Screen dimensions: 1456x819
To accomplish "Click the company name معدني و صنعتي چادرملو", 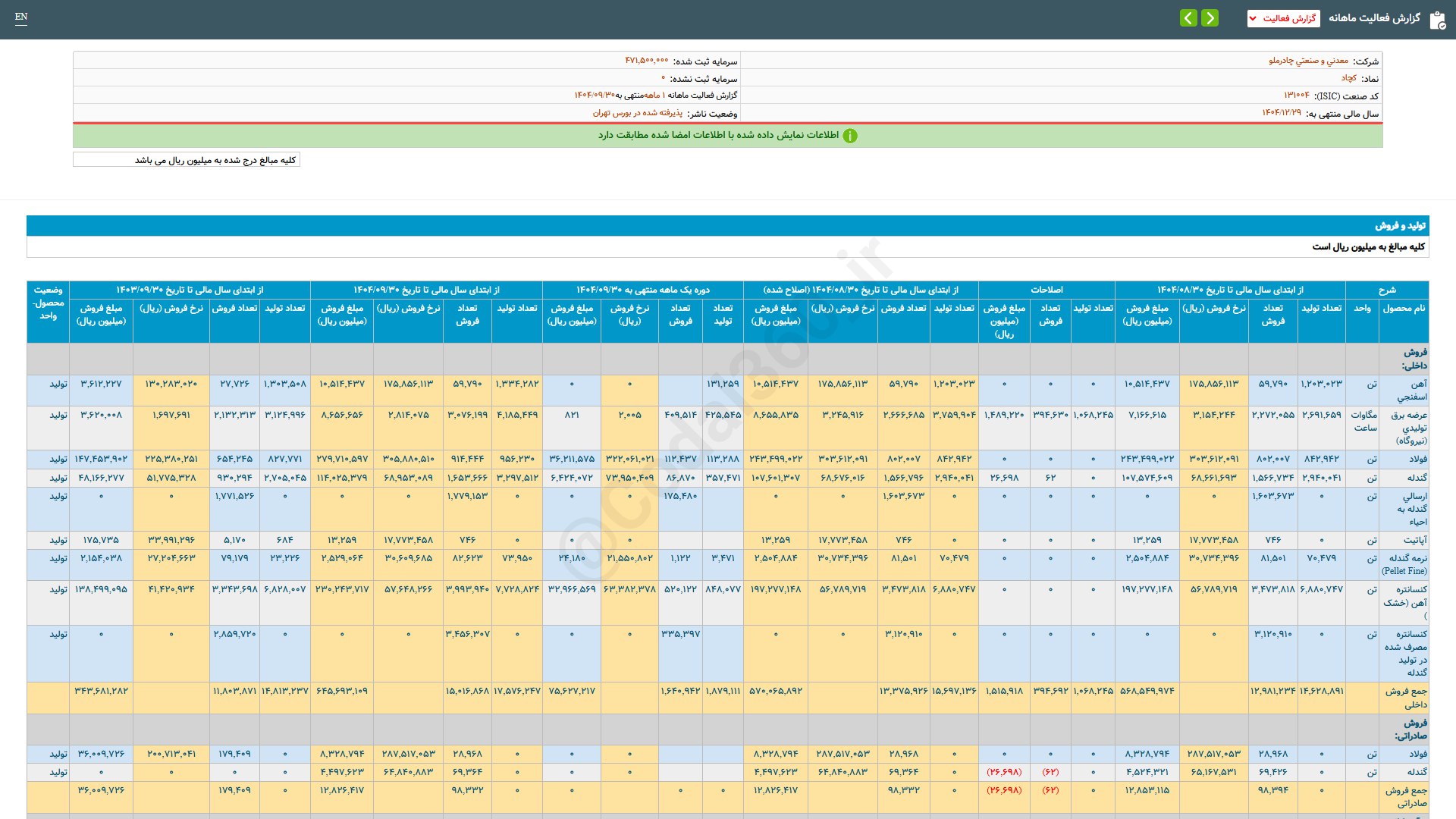I will (1308, 61).
